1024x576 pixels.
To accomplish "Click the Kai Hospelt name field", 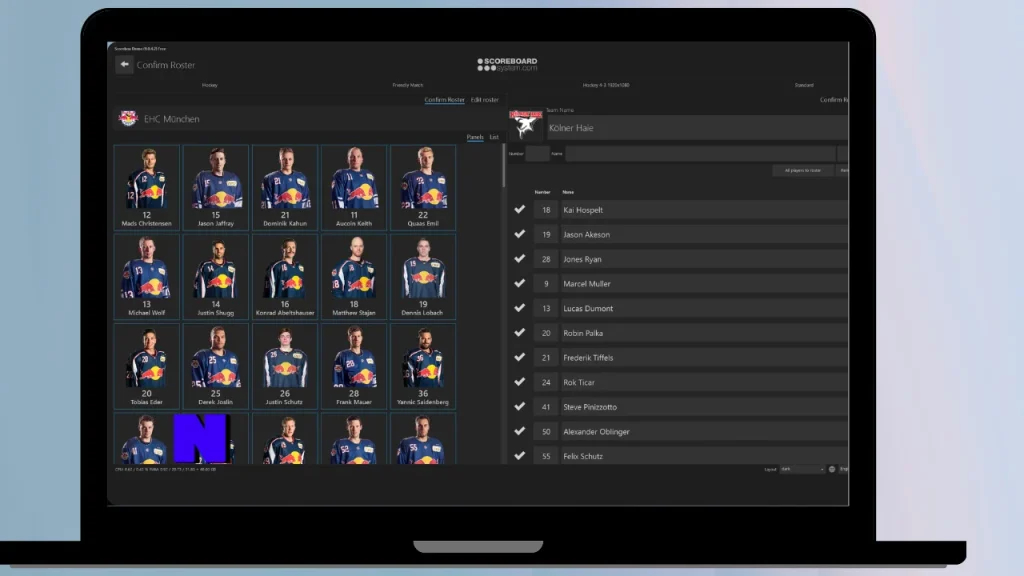I will coord(705,210).
